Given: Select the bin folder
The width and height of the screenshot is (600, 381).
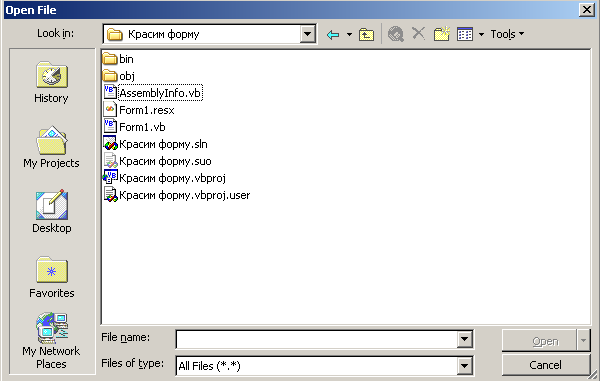Looking at the screenshot, I should [x=118, y=59].
